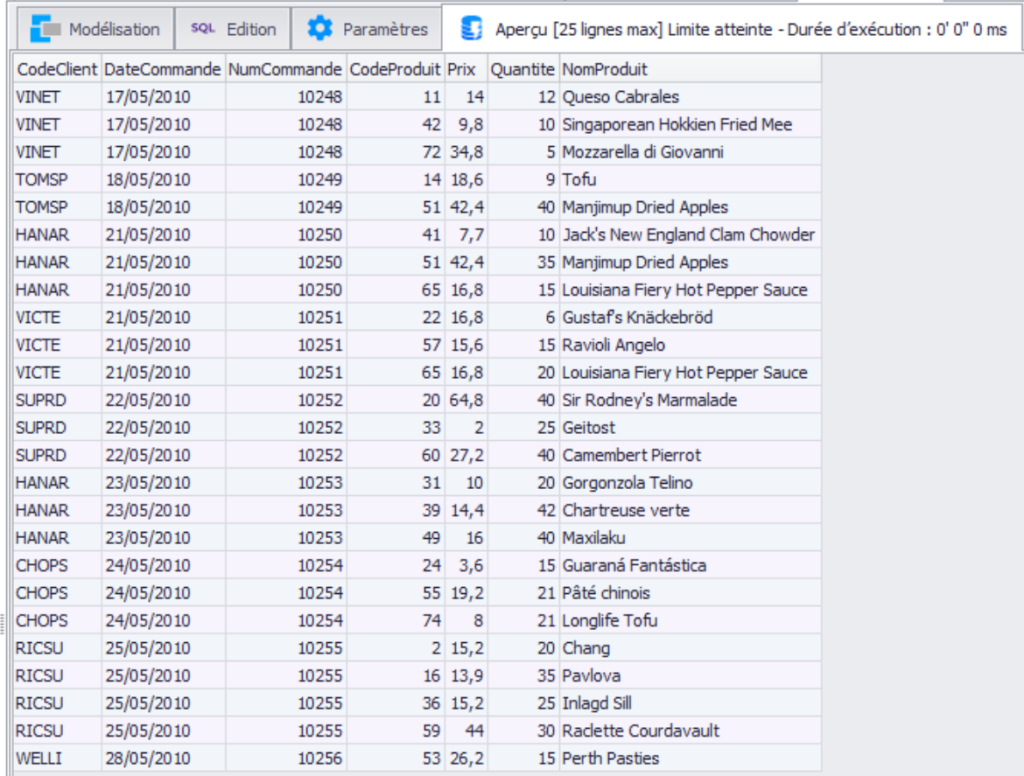Image resolution: width=1024 pixels, height=776 pixels.
Task: Click the SQL Edition tab icon
Action: (202, 29)
